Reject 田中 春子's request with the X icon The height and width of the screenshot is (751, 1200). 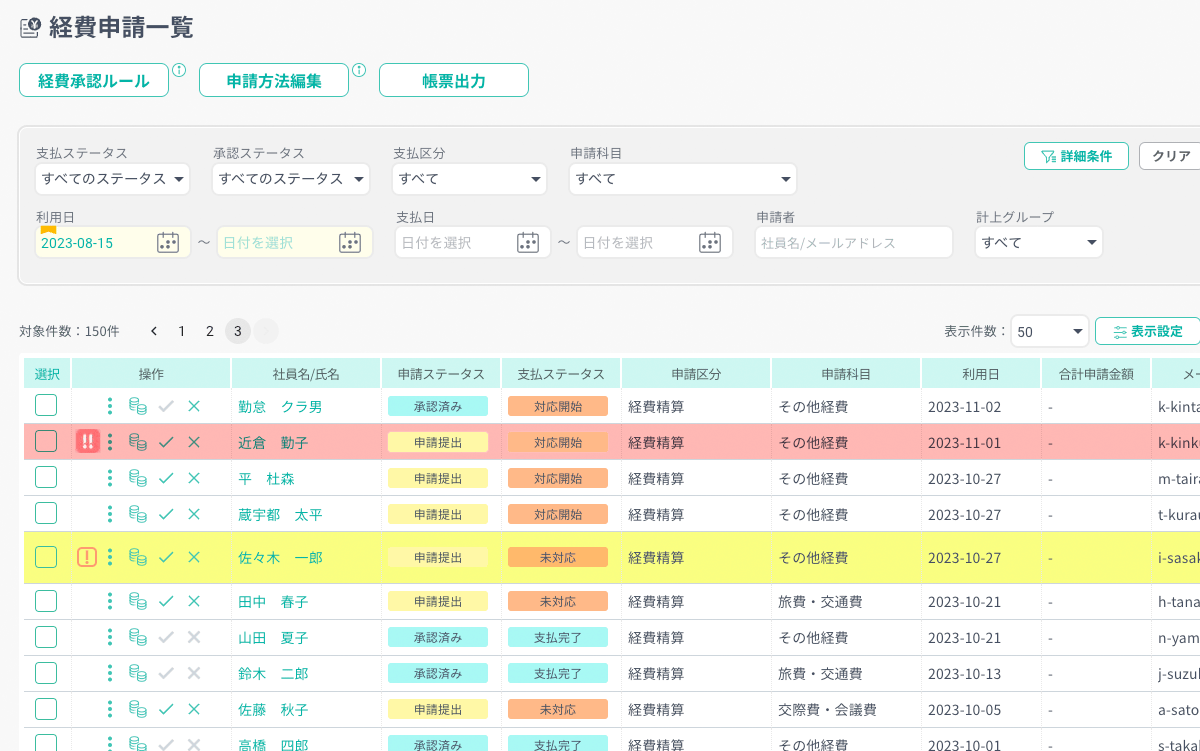point(194,601)
